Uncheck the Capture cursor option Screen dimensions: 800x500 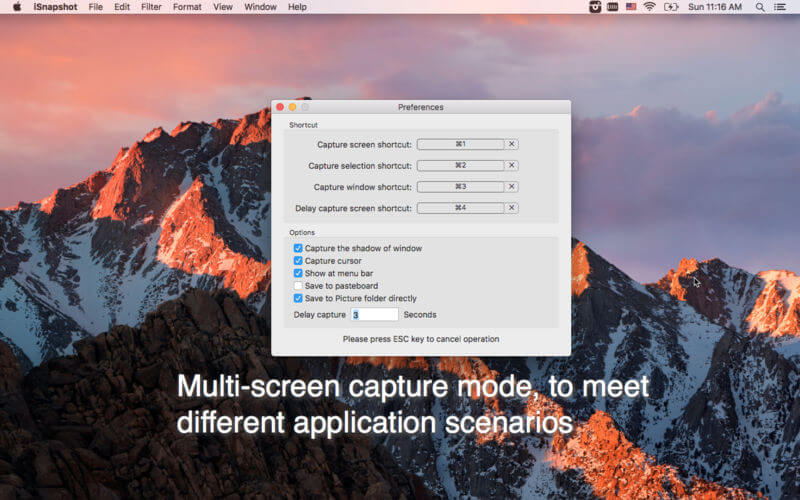point(298,261)
